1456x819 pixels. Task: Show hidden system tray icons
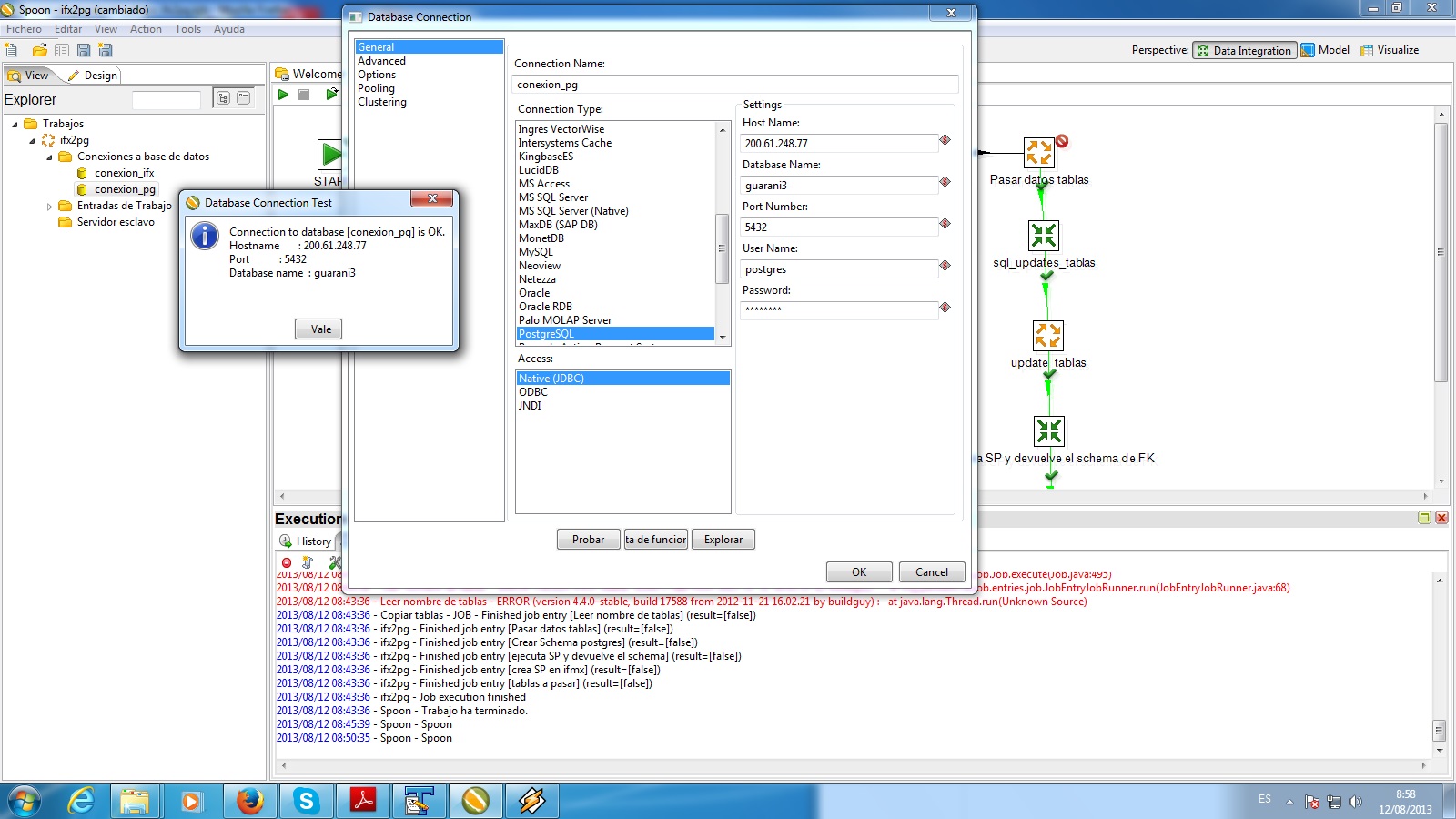coord(1289,802)
